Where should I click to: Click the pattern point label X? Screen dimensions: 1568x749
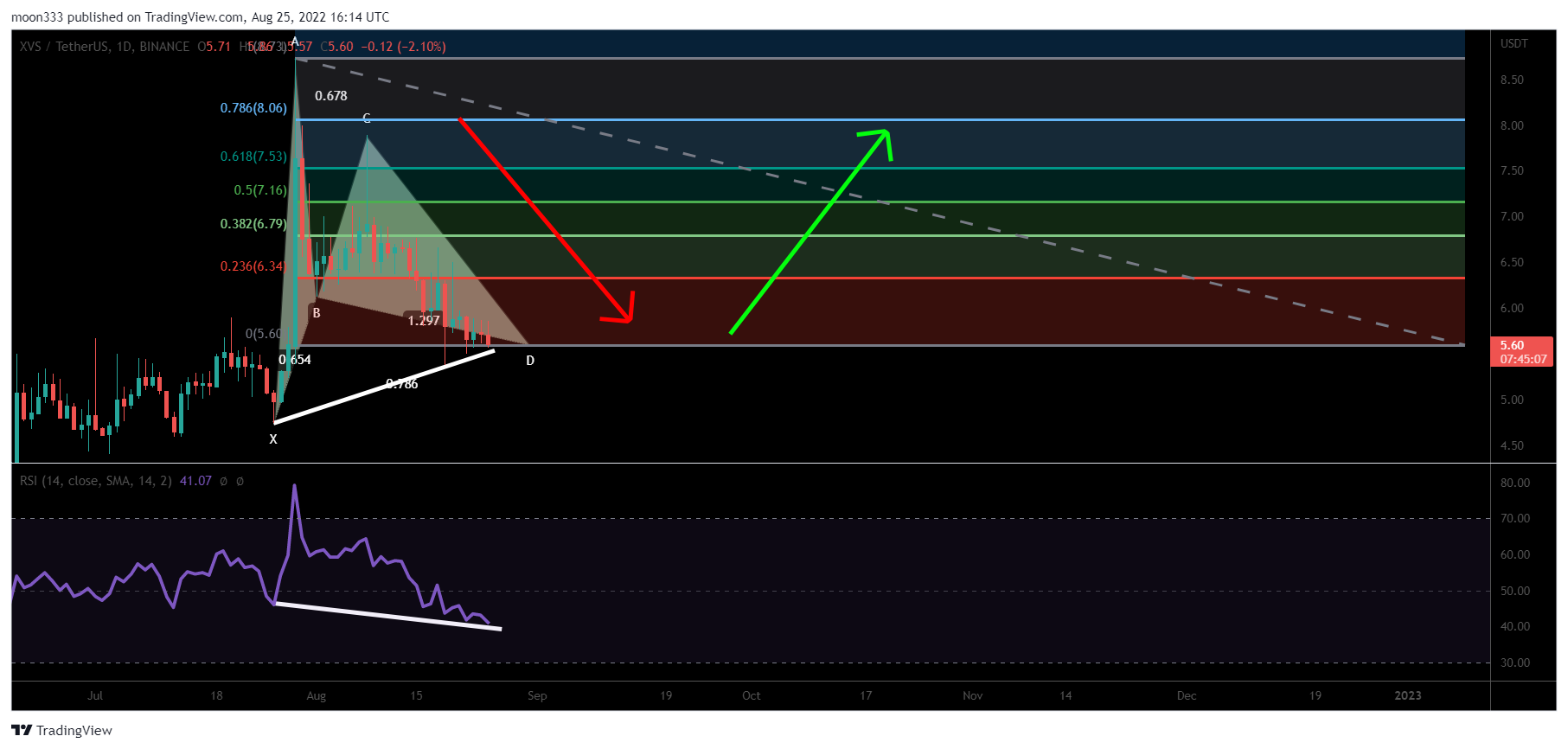(273, 439)
